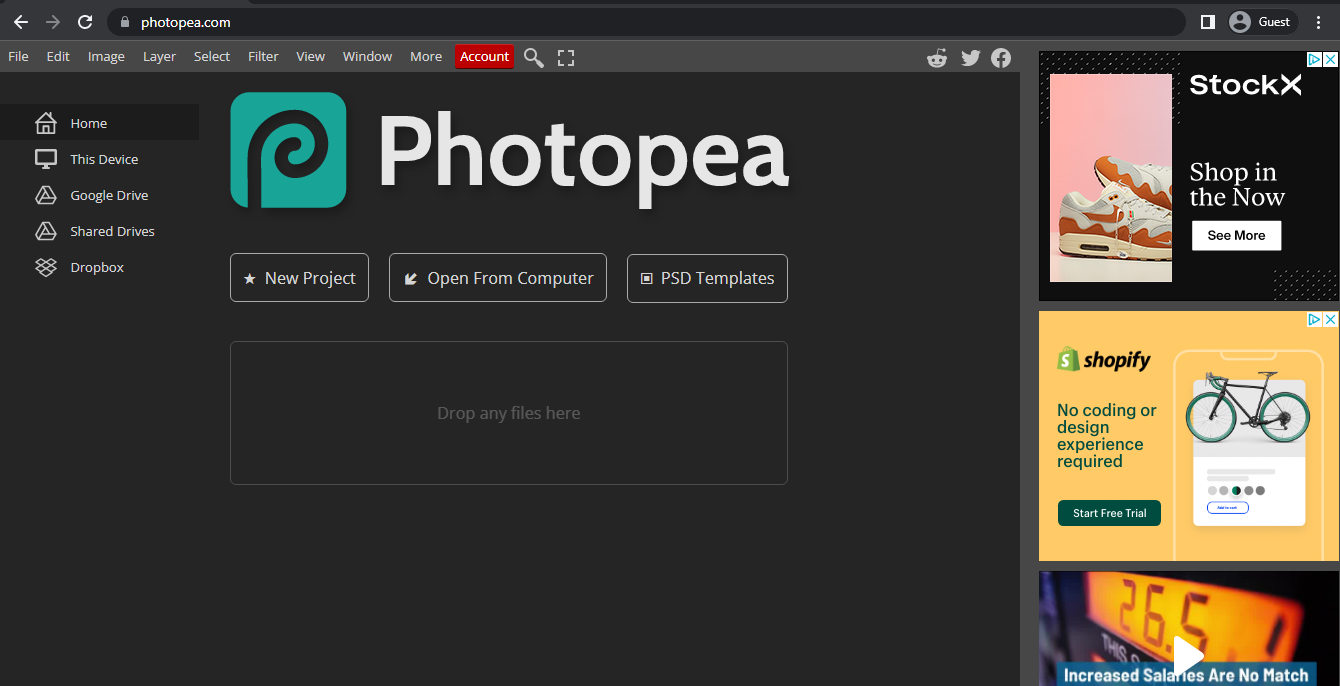The width and height of the screenshot is (1340, 686).
Task: Click See More in StockX ad
Action: tap(1236, 235)
